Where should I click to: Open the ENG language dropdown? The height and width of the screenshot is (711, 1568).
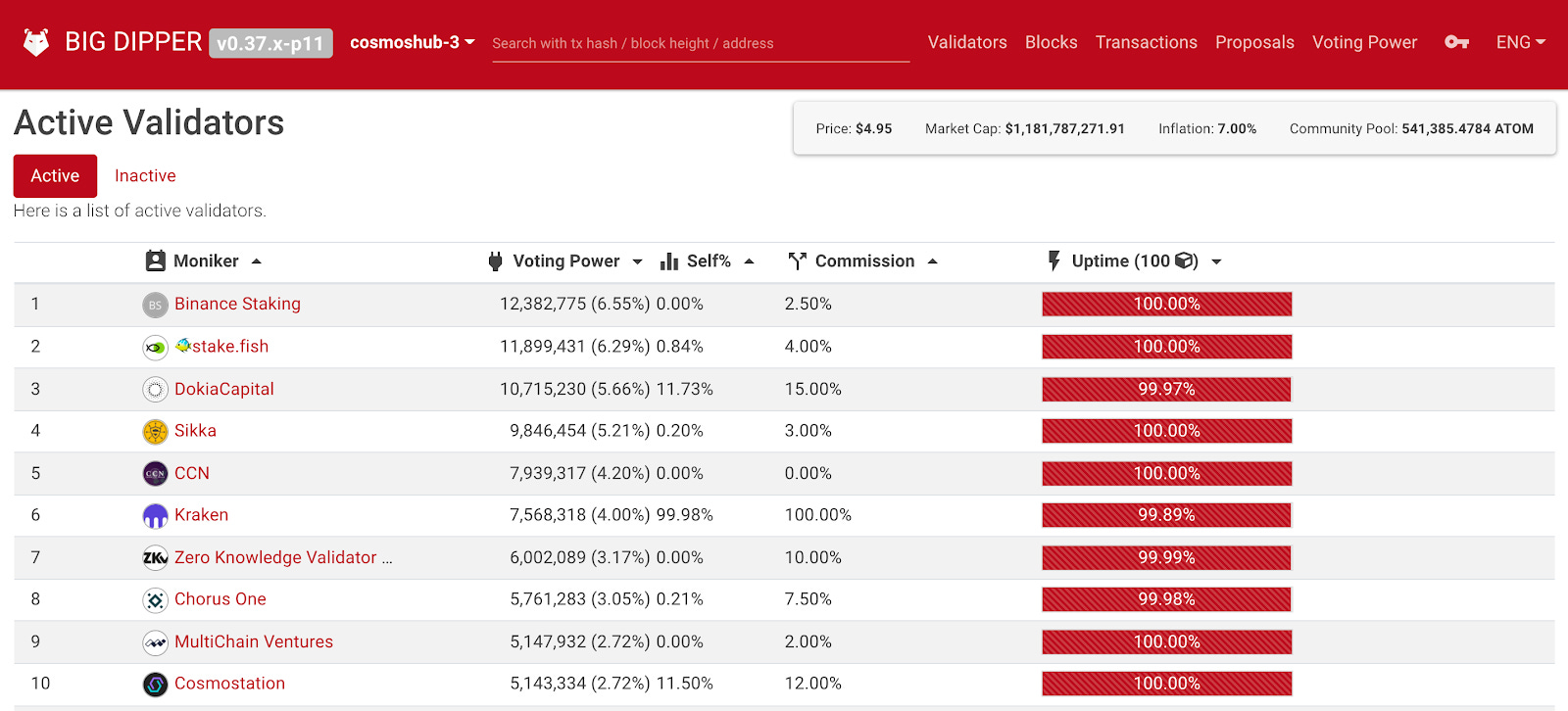1520,42
